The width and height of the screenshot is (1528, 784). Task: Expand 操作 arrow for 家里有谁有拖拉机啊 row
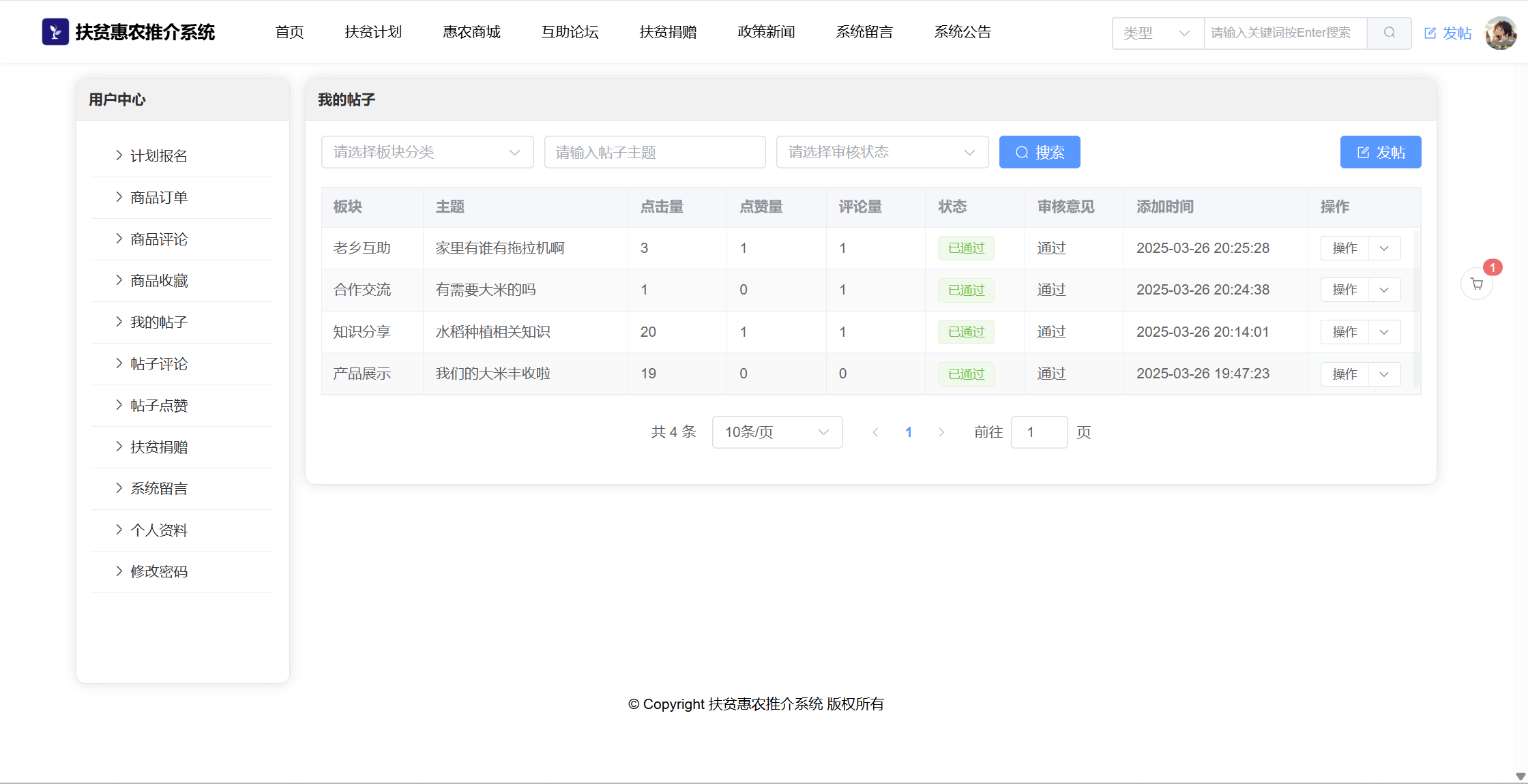point(1384,248)
